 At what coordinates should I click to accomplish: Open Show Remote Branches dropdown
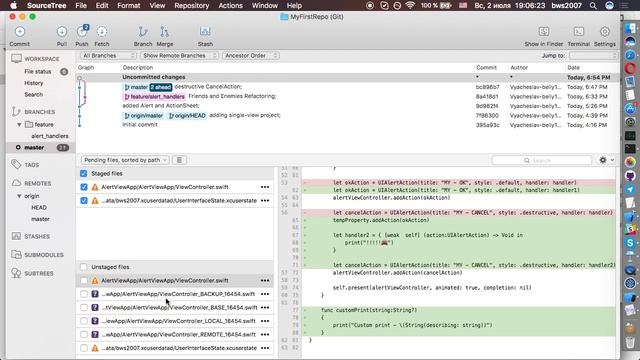click(x=179, y=56)
